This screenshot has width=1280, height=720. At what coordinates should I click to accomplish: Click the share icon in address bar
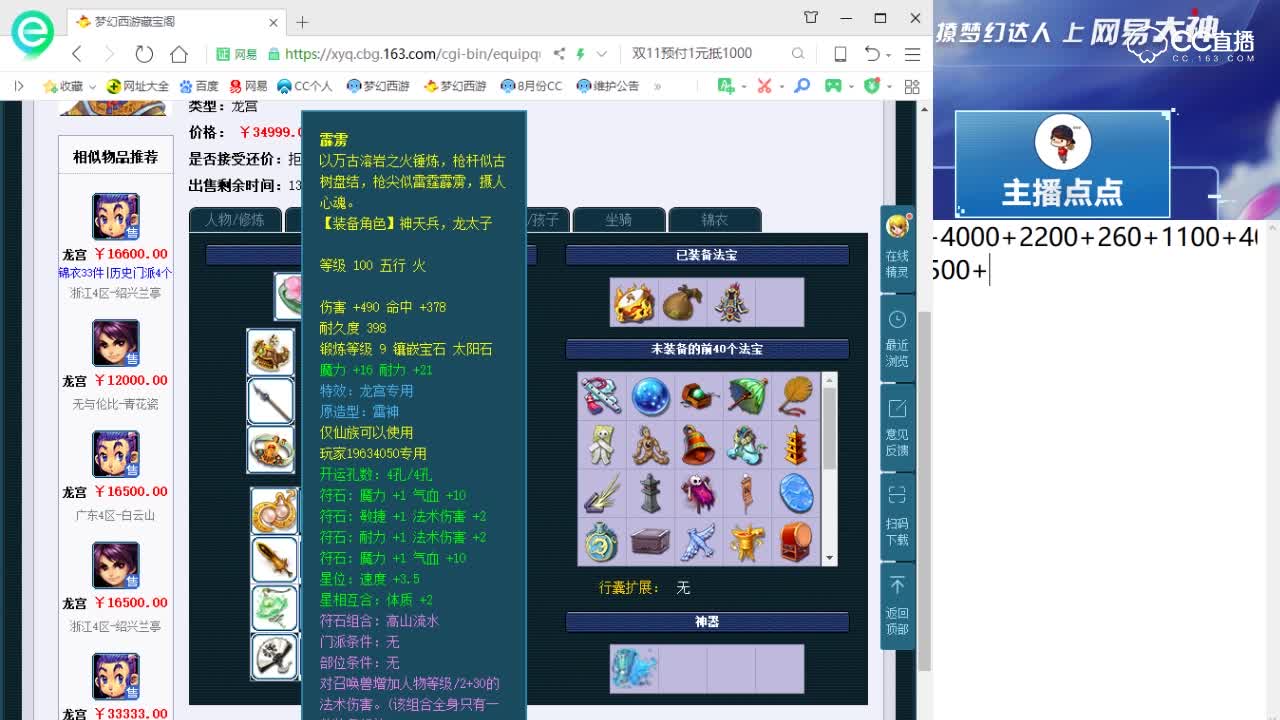559,54
